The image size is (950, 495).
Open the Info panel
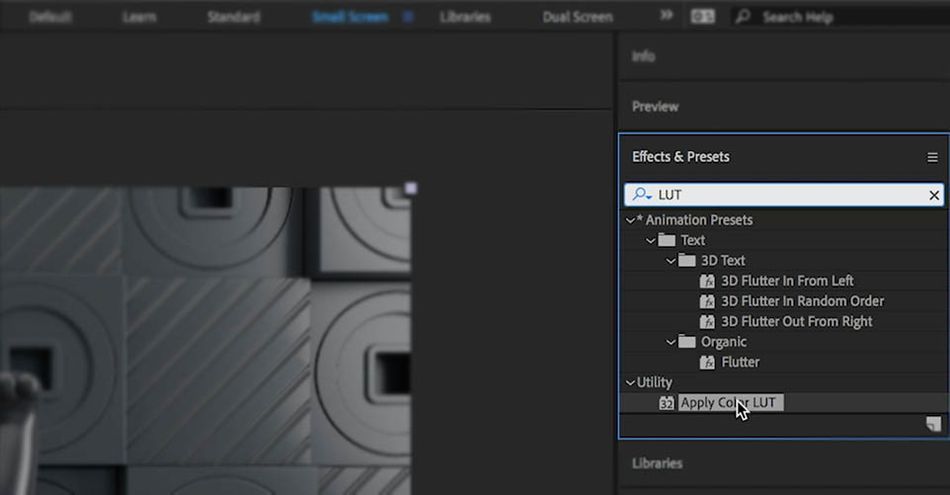643,56
